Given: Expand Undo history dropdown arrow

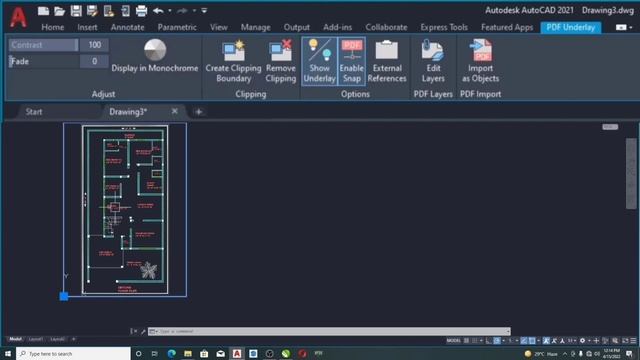Looking at the screenshot, I should click(x=170, y=11).
